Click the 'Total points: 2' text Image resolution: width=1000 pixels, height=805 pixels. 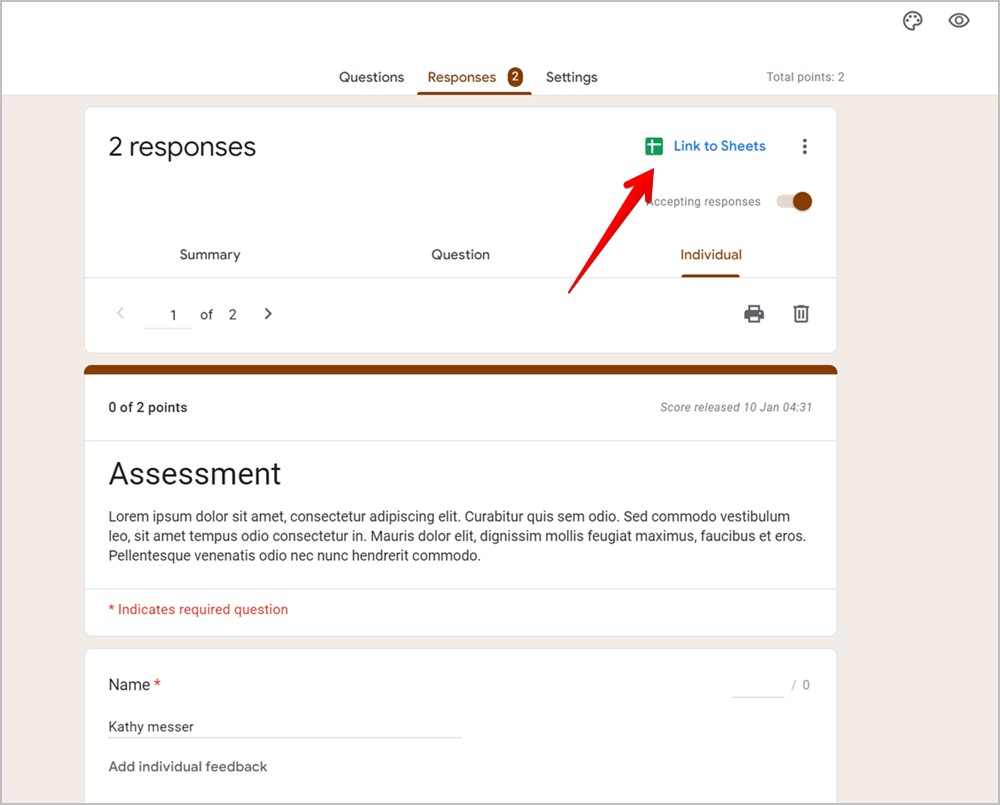805,77
